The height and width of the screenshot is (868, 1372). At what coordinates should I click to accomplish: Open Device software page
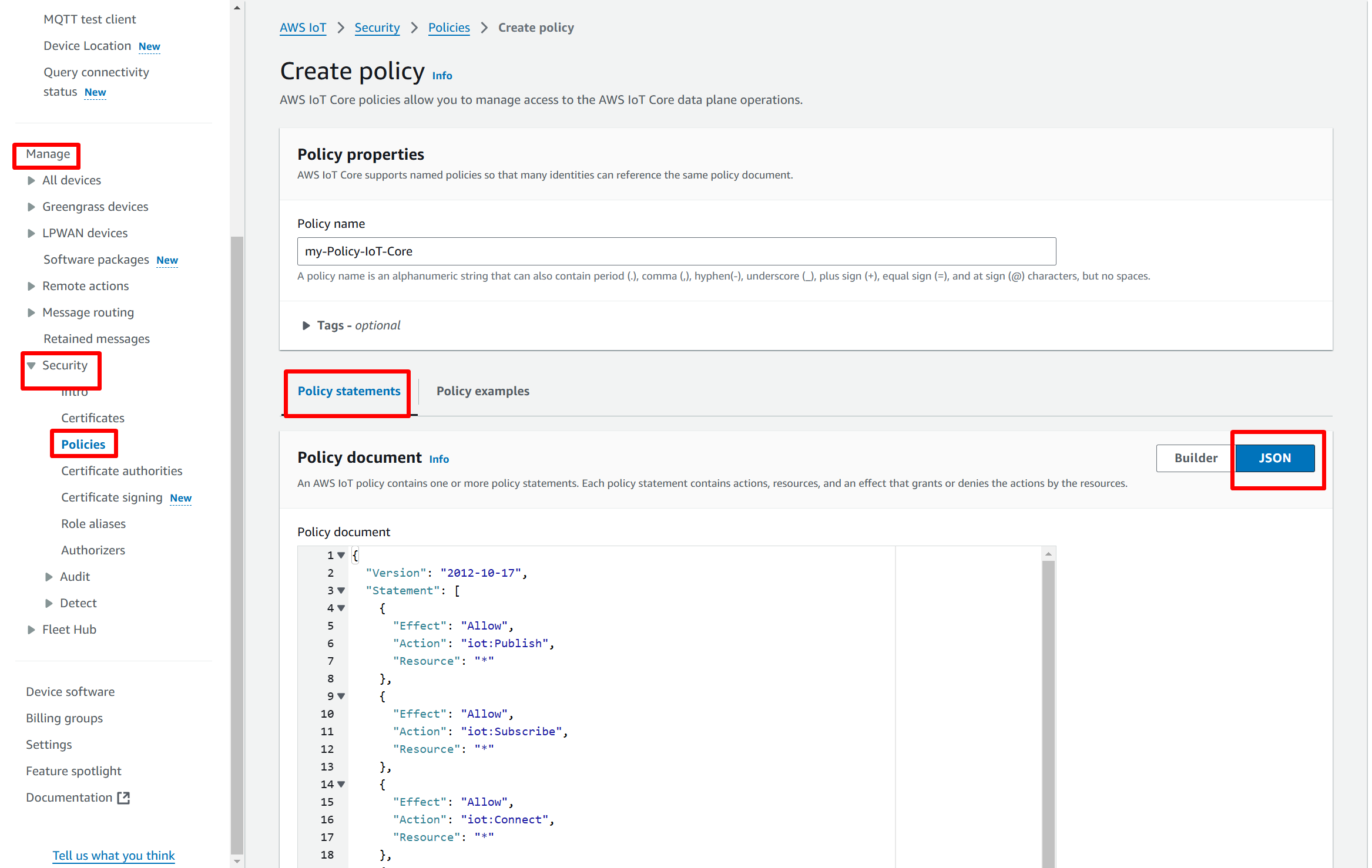[70, 692]
